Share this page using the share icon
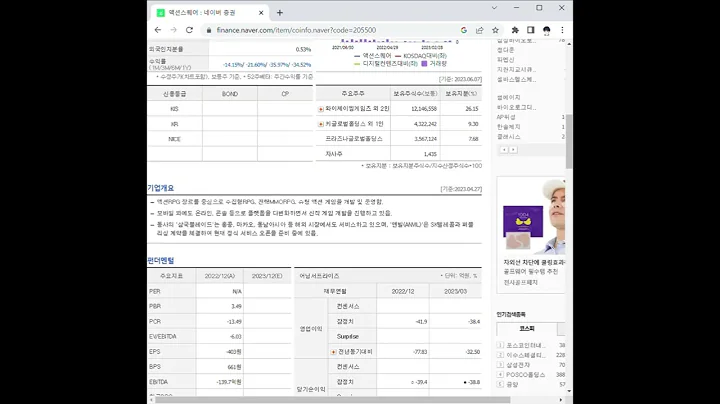This screenshot has width=720, height=404. point(479,30)
